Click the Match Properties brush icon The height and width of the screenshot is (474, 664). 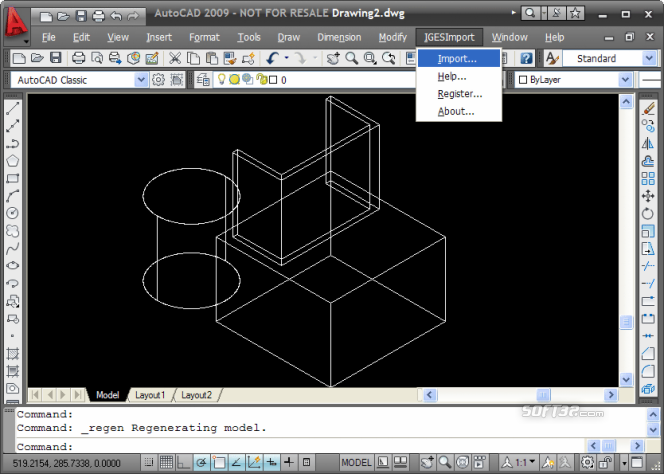249,58
